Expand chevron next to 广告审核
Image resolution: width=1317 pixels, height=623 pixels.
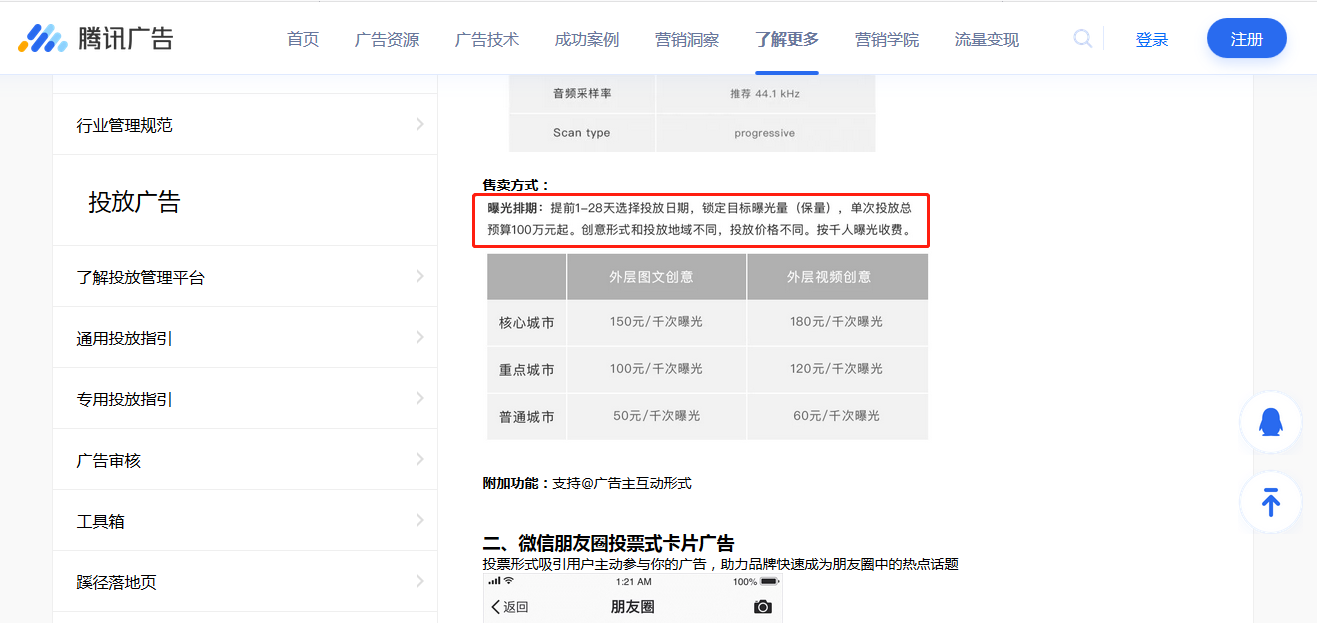click(x=420, y=459)
